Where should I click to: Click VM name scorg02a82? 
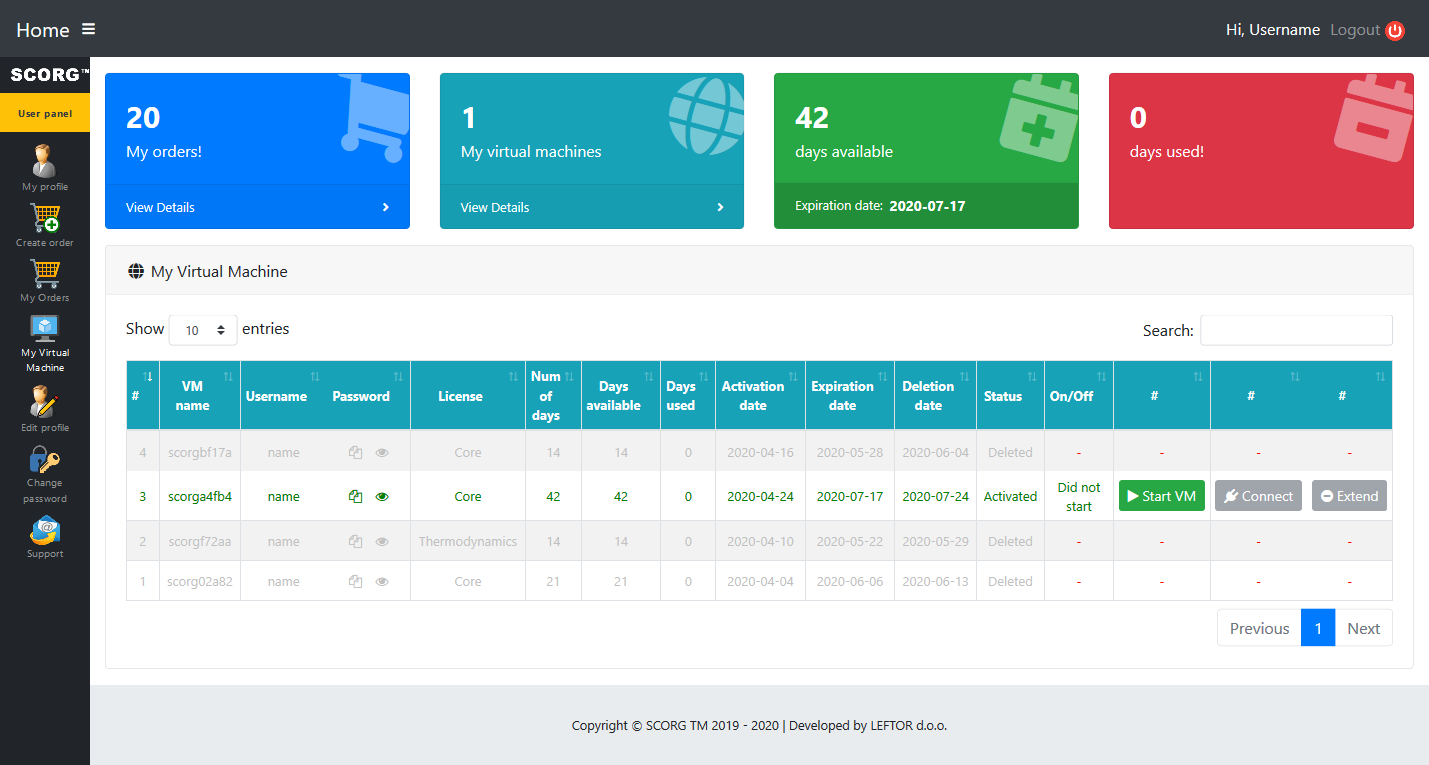[x=200, y=581]
